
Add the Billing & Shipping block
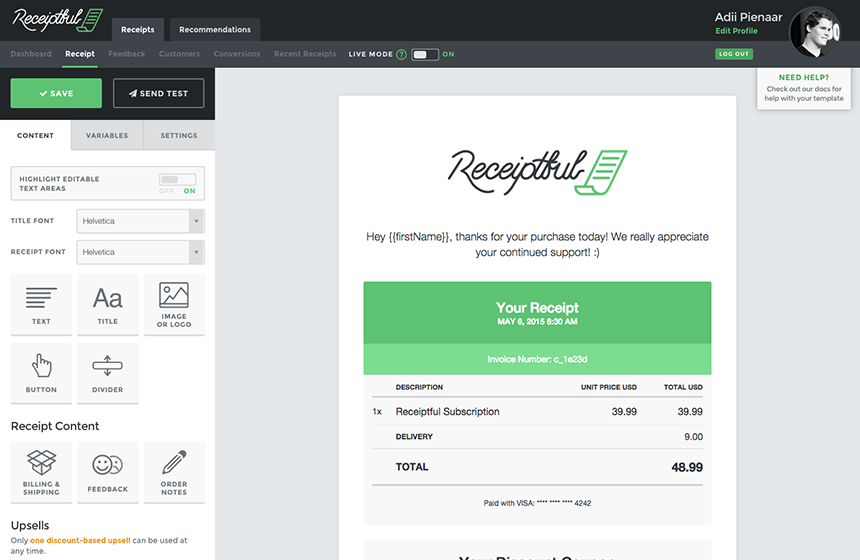41,472
